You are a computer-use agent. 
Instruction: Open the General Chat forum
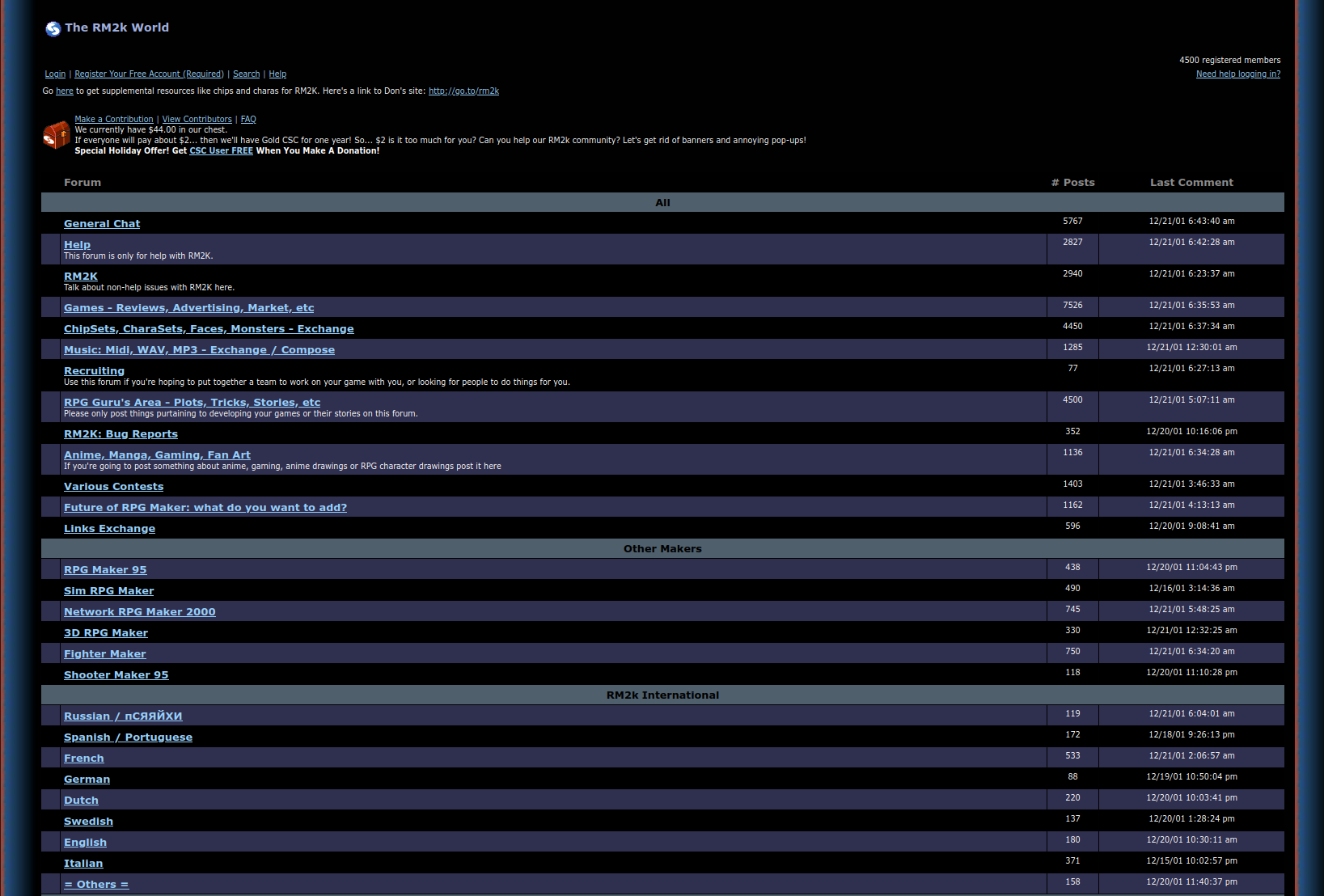pyautogui.click(x=102, y=224)
